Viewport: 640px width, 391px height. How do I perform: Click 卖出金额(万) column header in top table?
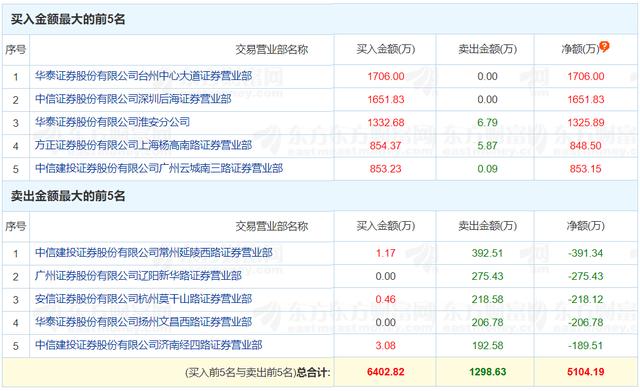point(487,49)
